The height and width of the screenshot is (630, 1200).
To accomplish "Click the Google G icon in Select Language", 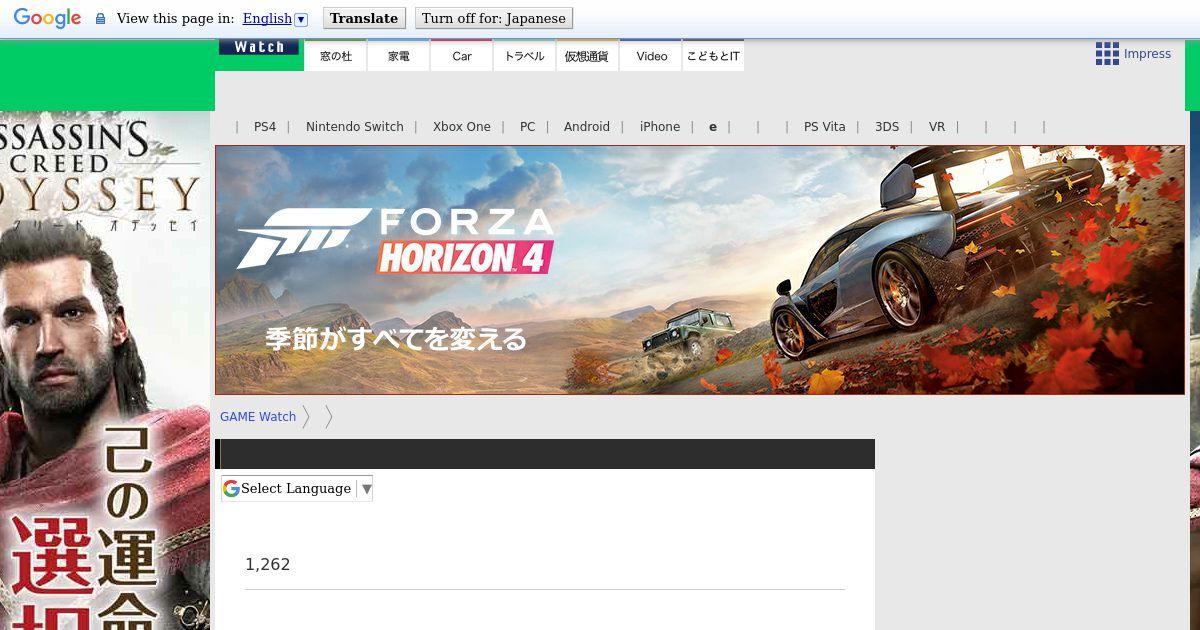I will click(232, 488).
